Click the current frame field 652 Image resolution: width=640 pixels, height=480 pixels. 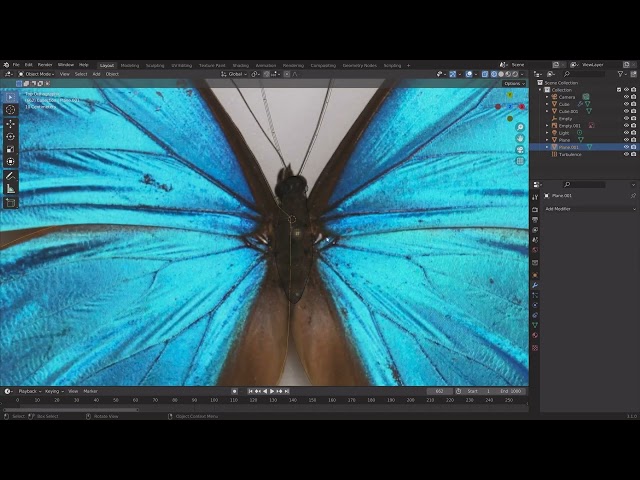tap(439, 391)
